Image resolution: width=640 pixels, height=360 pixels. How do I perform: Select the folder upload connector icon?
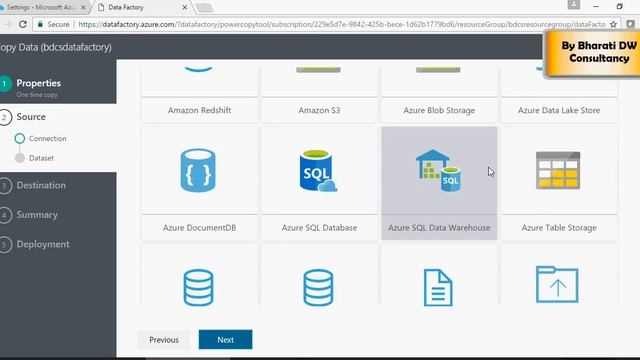pos(557,284)
